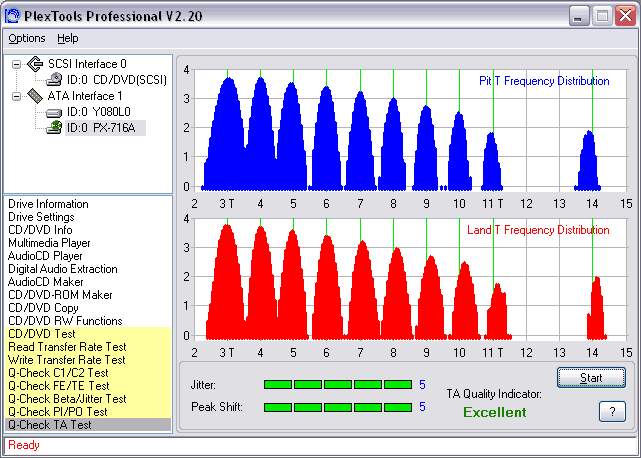Screen dimensions: 641x458
Task: Click the Ready status bar text
Action: click(x=24, y=445)
